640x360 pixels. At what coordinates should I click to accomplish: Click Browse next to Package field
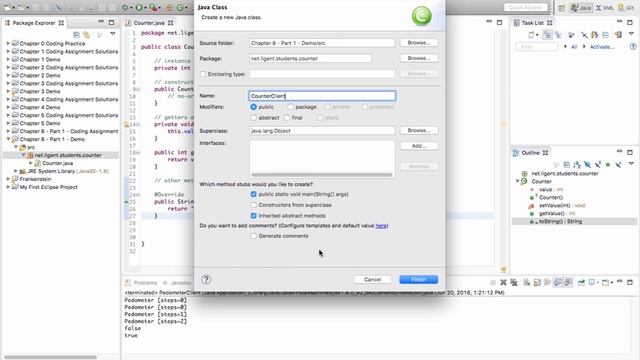point(419,58)
